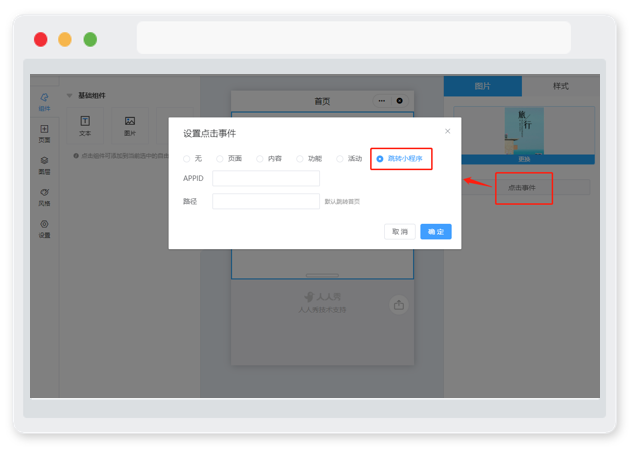This screenshot has height=450, width=630.
Task: Click the travel poster thumbnail
Action: tap(524, 131)
